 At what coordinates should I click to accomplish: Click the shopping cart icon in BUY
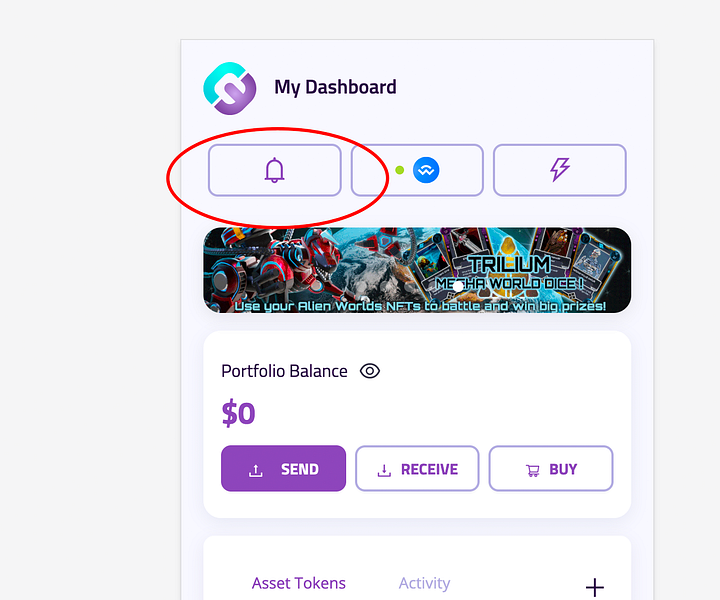pyautogui.click(x=533, y=471)
